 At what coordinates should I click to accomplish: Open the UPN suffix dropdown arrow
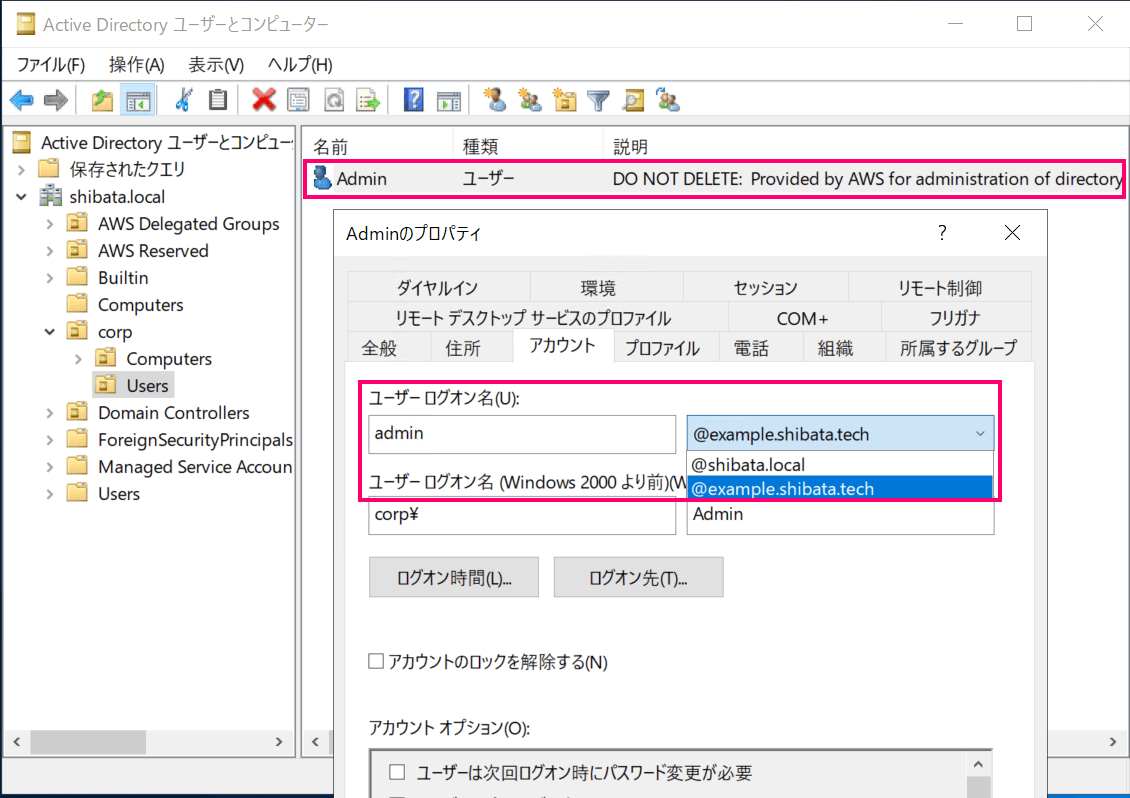coord(980,434)
